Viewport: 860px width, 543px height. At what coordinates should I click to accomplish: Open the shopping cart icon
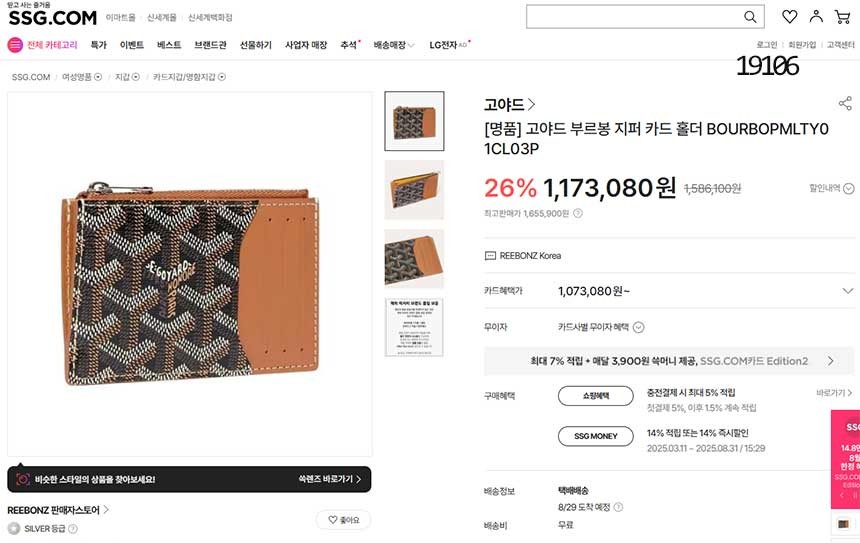(x=842, y=16)
